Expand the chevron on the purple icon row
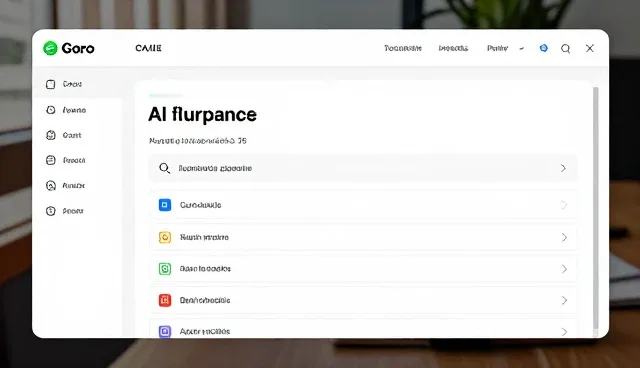Image resolution: width=640 pixels, height=368 pixels. [564, 332]
